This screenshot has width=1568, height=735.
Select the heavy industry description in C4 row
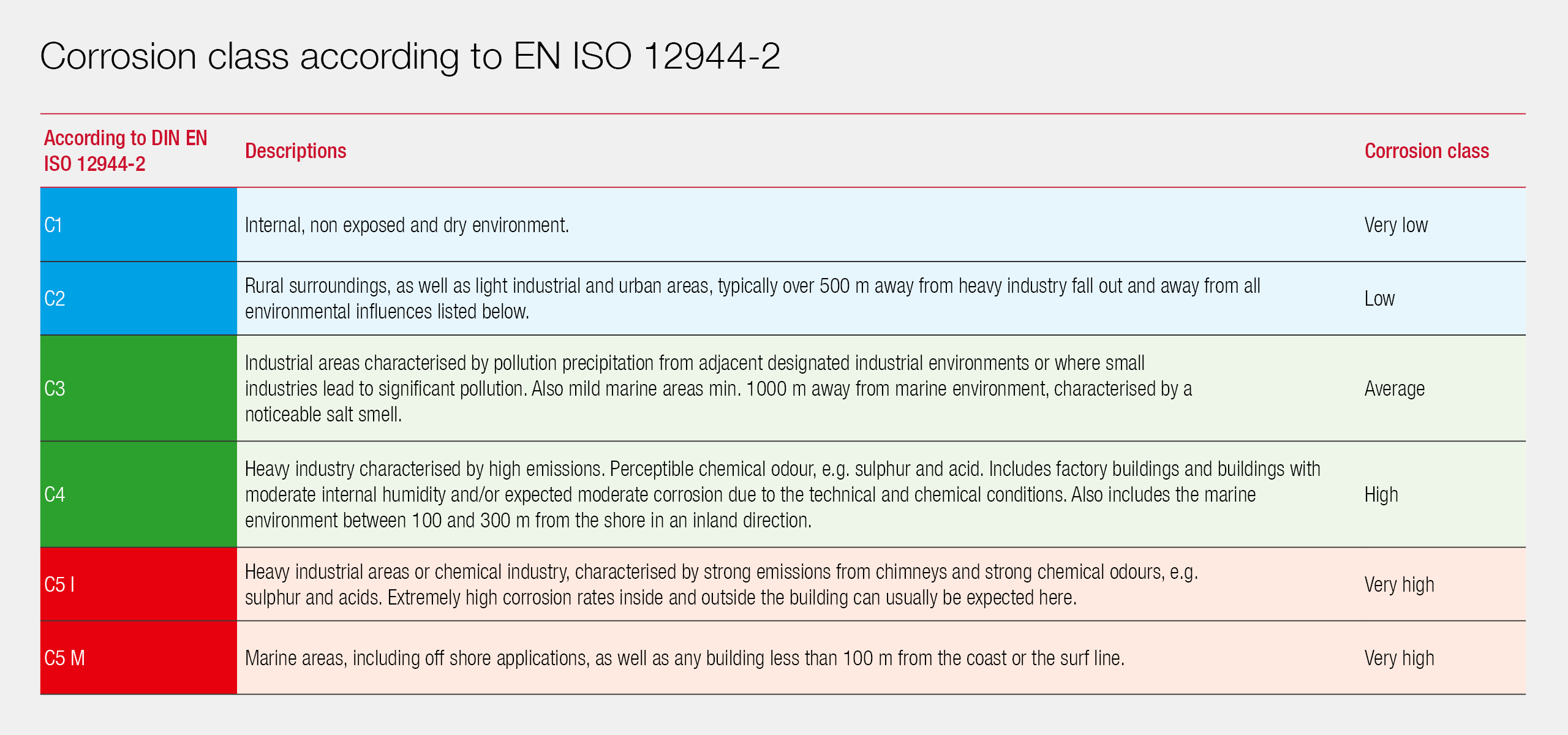(x=782, y=494)
